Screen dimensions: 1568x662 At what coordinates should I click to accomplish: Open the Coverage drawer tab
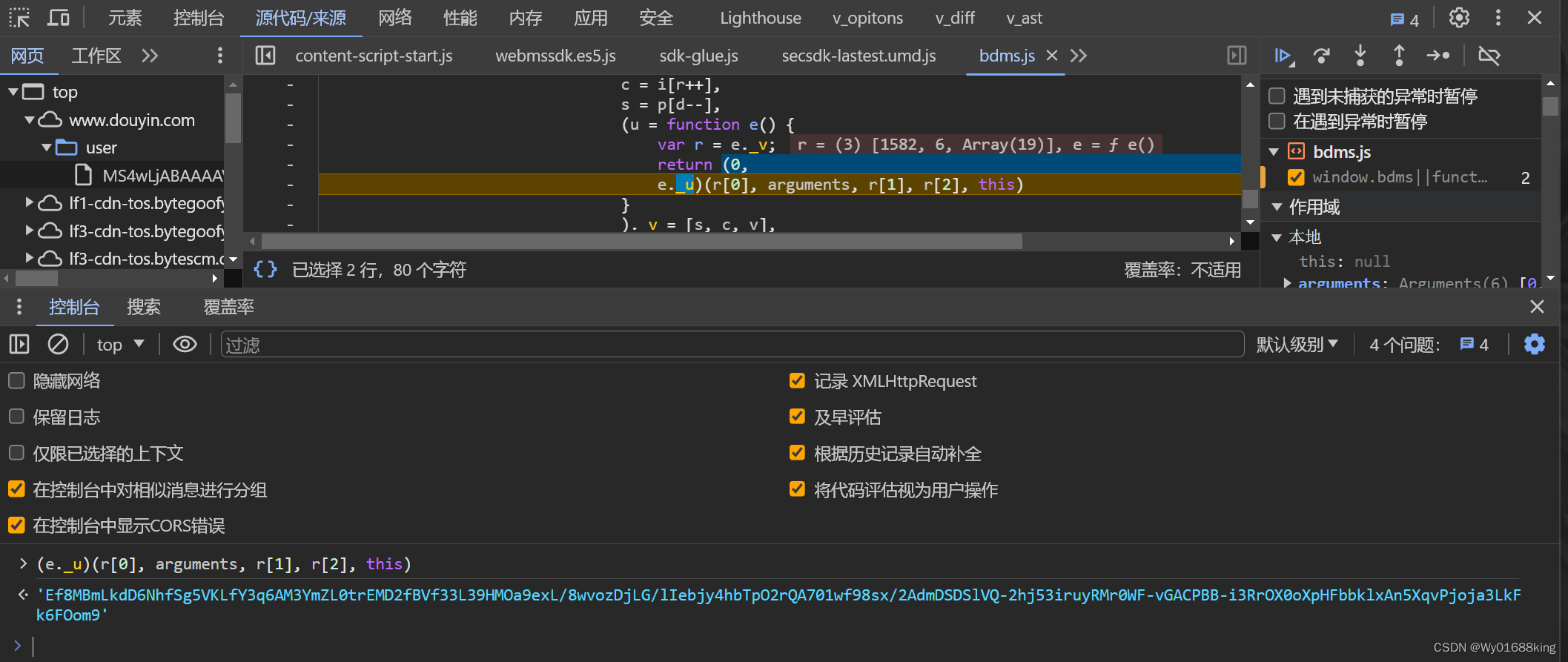click(x=228, y=307)
